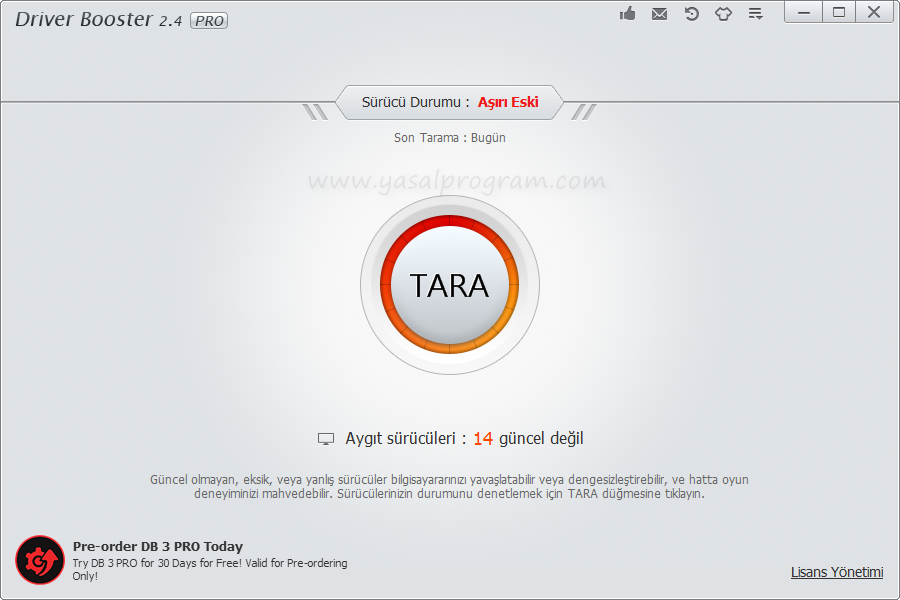
Task: Click the Son Tarama : Bugün text
Action: [x=449, y=138]
